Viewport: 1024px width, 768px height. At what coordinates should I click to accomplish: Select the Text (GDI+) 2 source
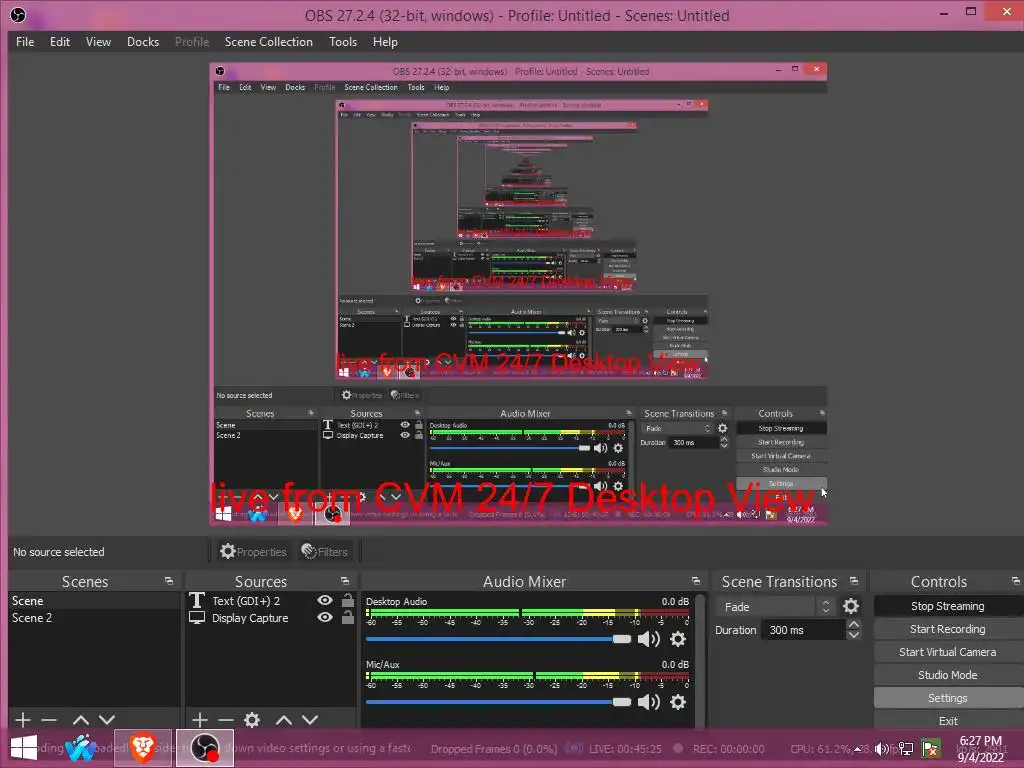point(246,601)
